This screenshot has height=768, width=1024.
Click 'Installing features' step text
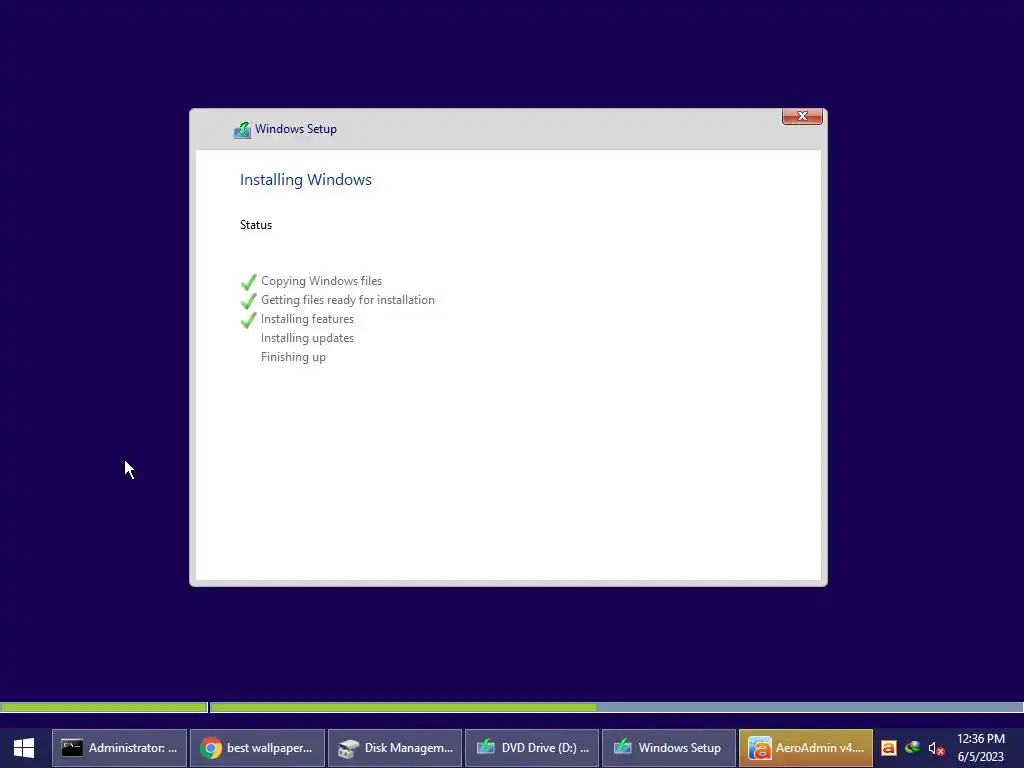pos(308,319)
